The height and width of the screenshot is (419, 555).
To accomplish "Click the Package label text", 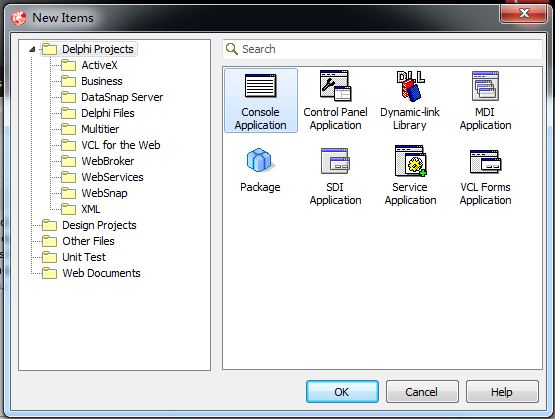I will coord(260,187).
